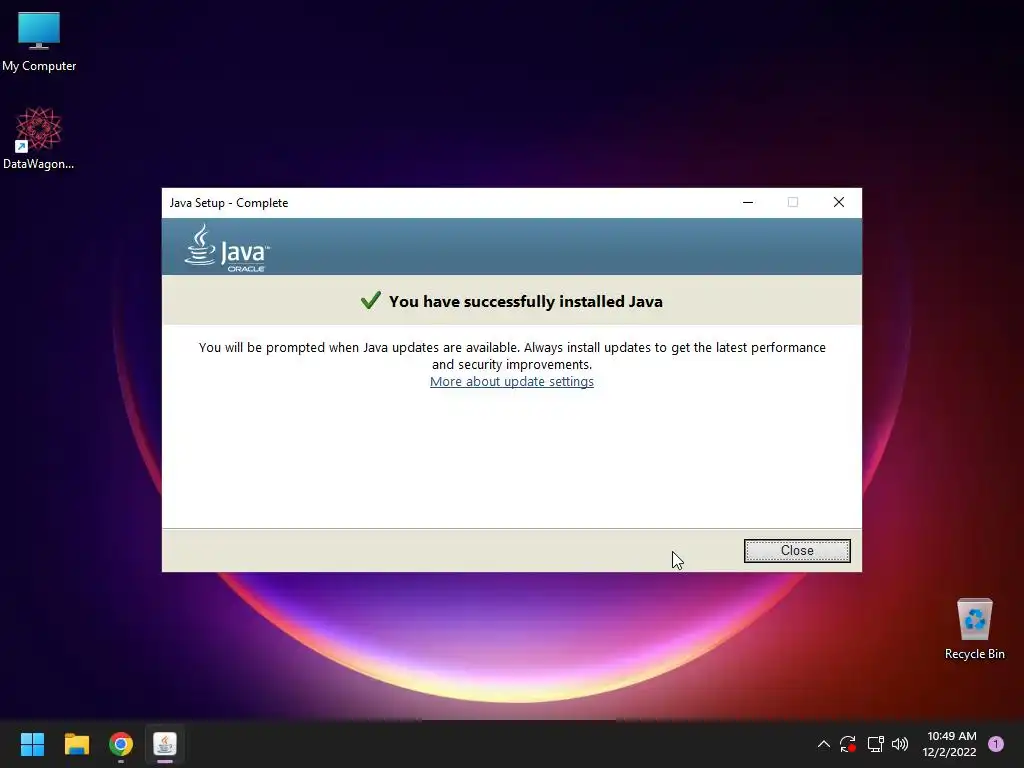Click the X to close Java Setup window
Viewport: 1024px width, 768px height.
(x=839, y=202)
